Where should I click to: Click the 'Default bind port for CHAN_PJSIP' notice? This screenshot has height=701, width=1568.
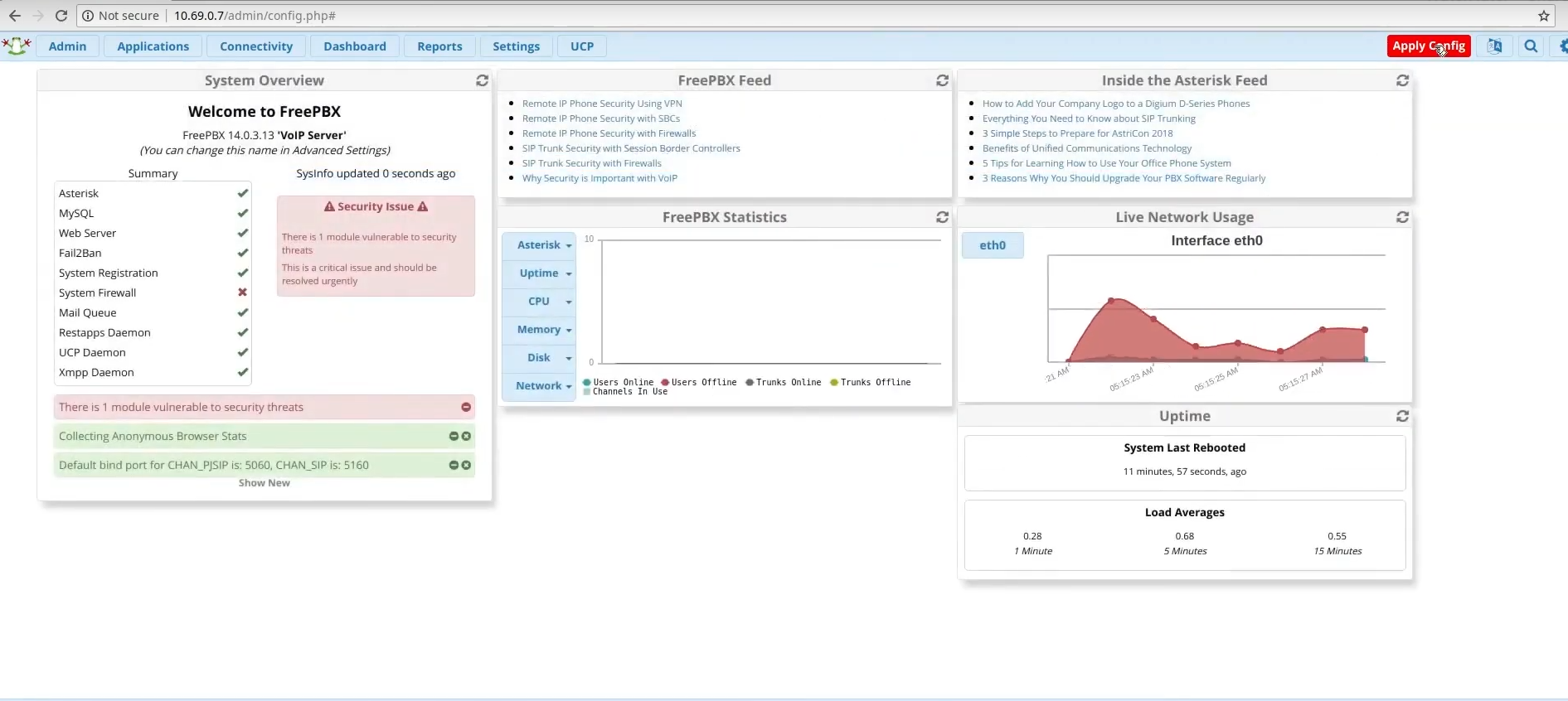[265, 465]
